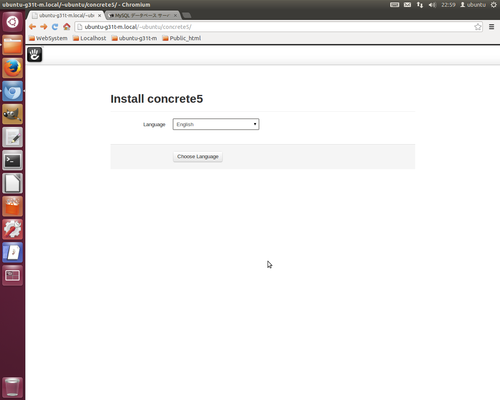Viewport: 500px width, 400px height.
Task: Open the Files manager from the launcher
Action: point(13,45)
